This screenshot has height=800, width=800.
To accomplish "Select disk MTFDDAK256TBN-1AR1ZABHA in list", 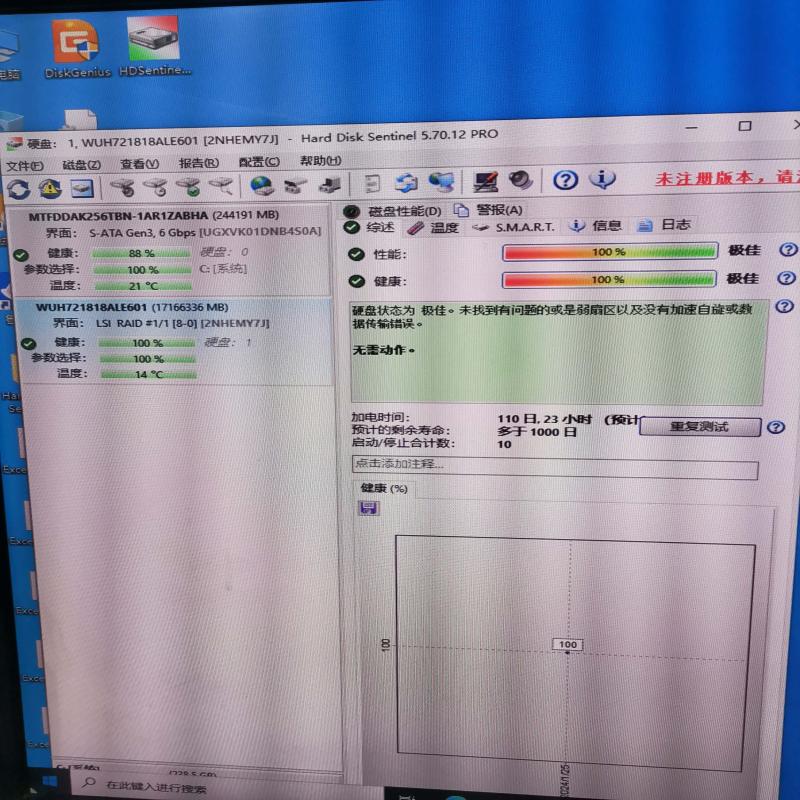I will pyautogui.click(x=169, y=250).
